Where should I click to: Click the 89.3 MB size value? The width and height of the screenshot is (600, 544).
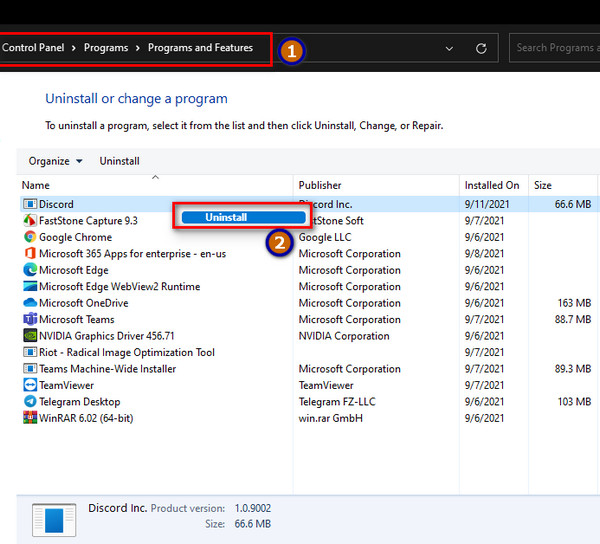pyautogui.click(x=573, y=369)
